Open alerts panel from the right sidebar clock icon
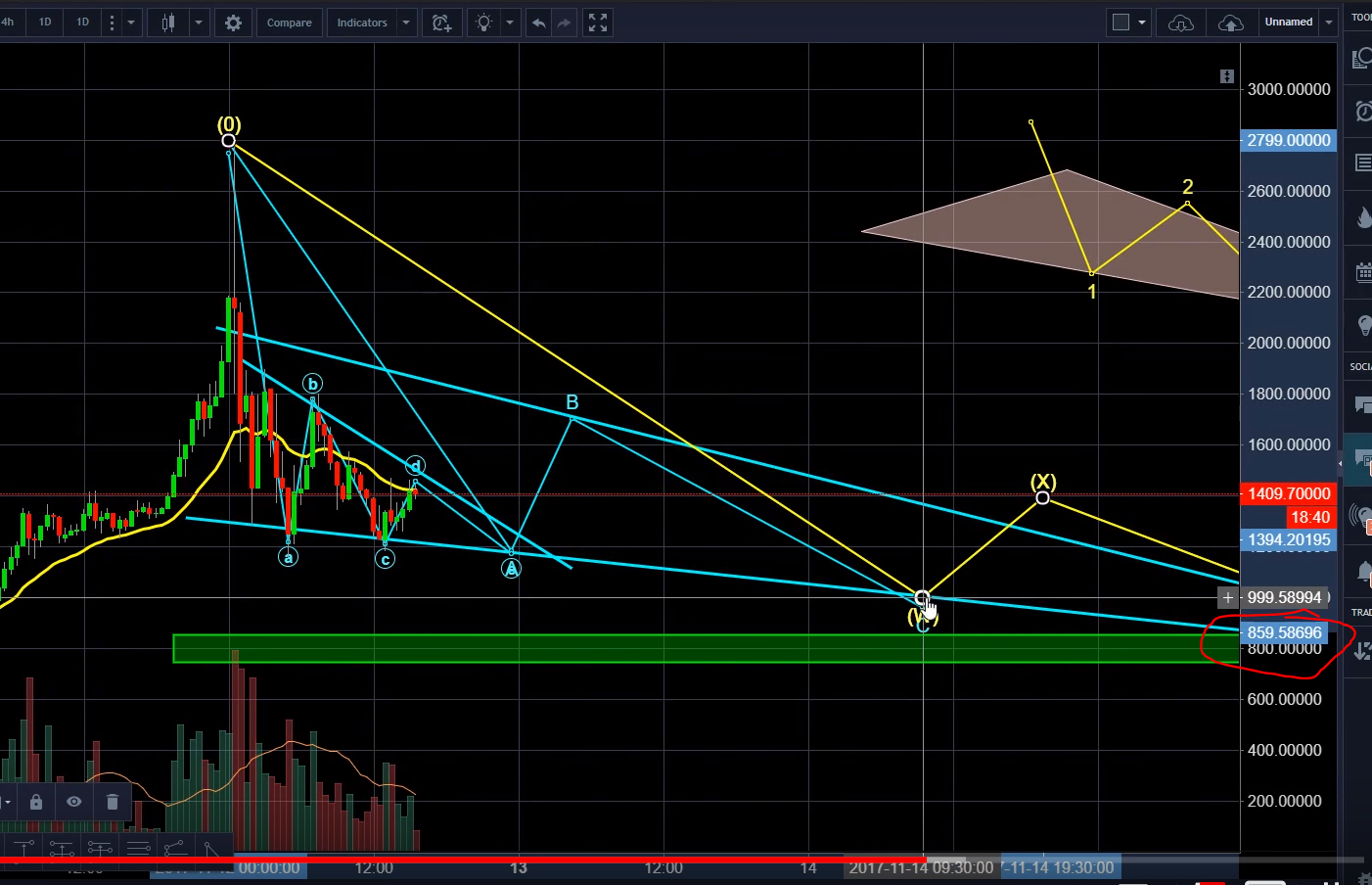Image resolution: width=1372 pixels, height=885 pixels. pos(1361,111)
